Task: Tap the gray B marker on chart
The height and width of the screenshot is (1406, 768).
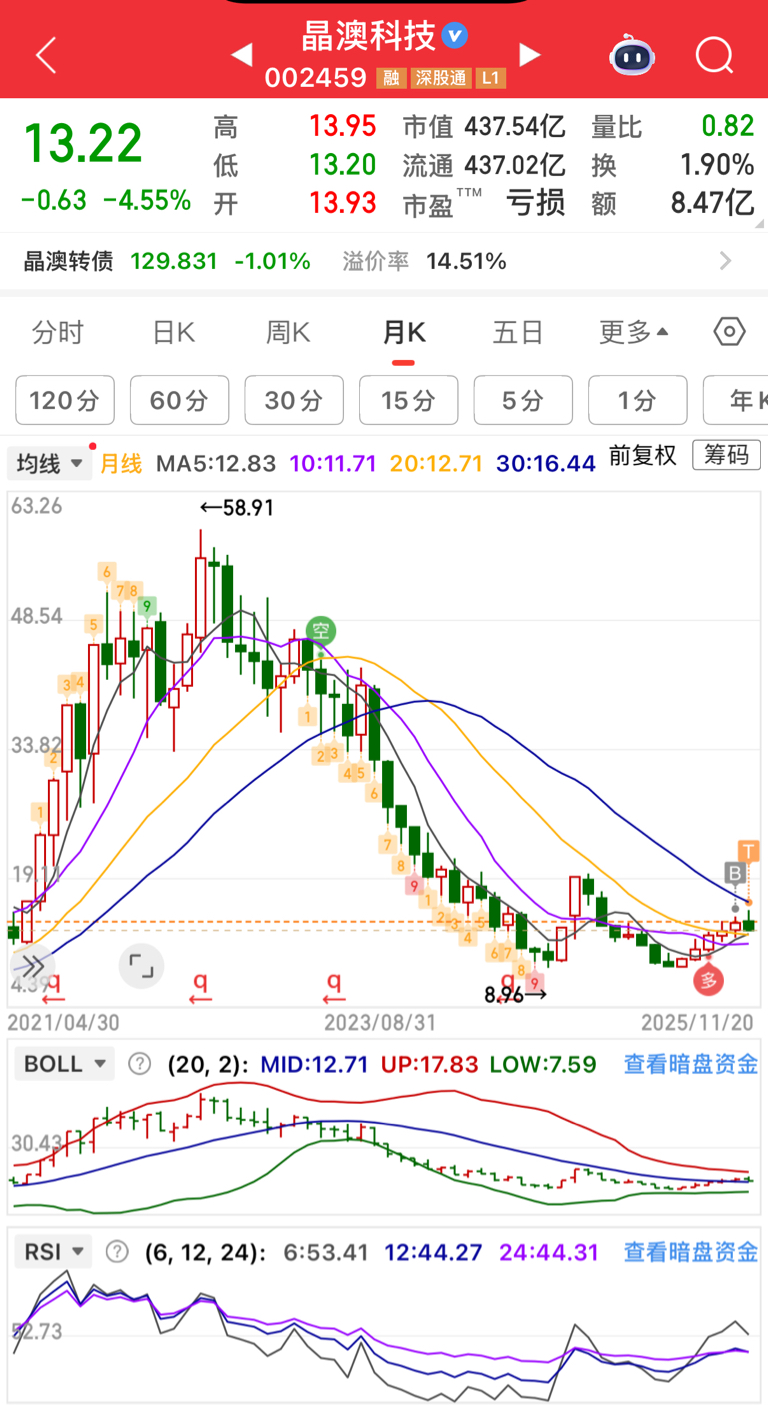Action: pos(735,874)
